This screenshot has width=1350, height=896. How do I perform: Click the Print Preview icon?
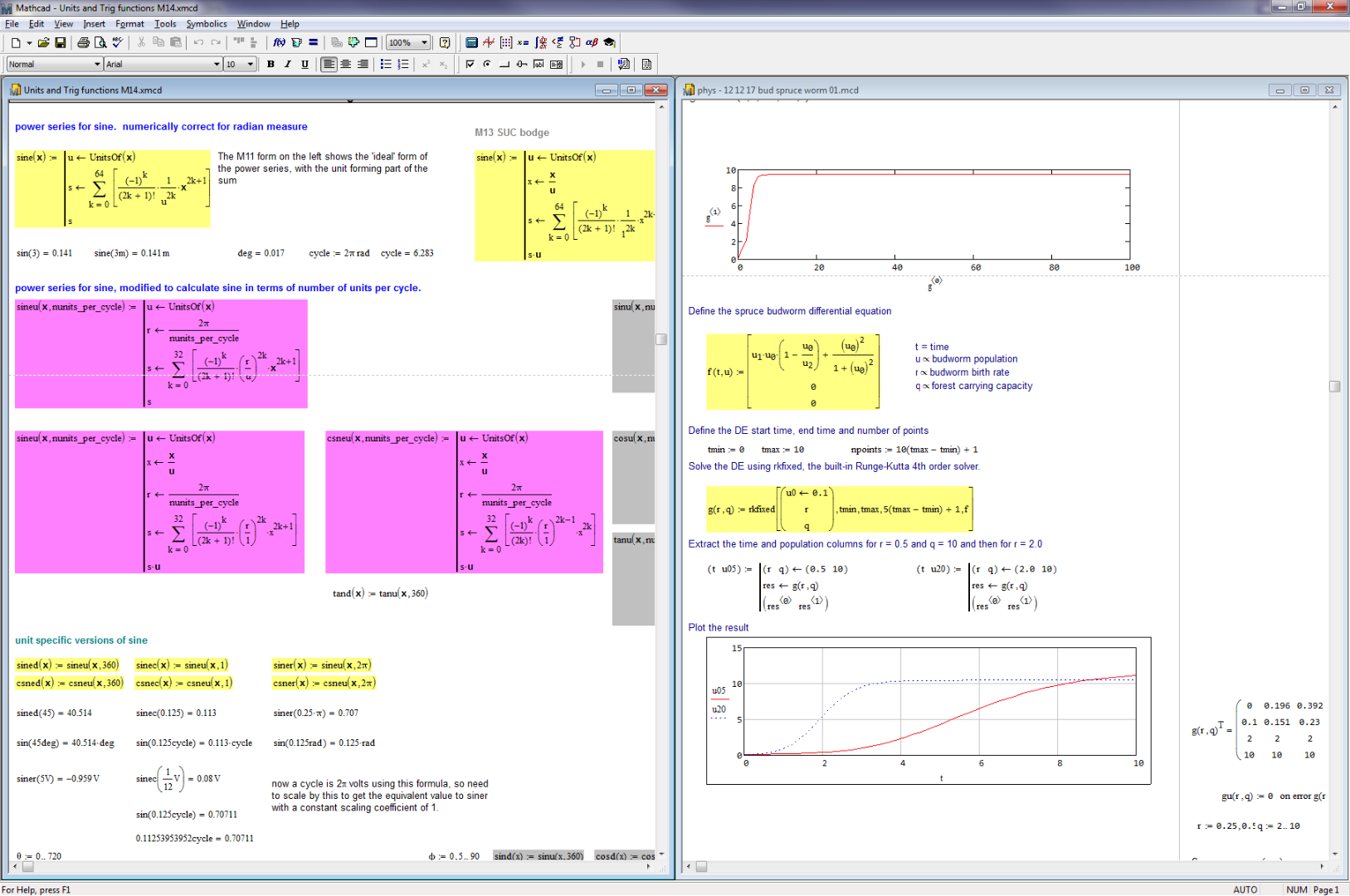click(100, 42)
